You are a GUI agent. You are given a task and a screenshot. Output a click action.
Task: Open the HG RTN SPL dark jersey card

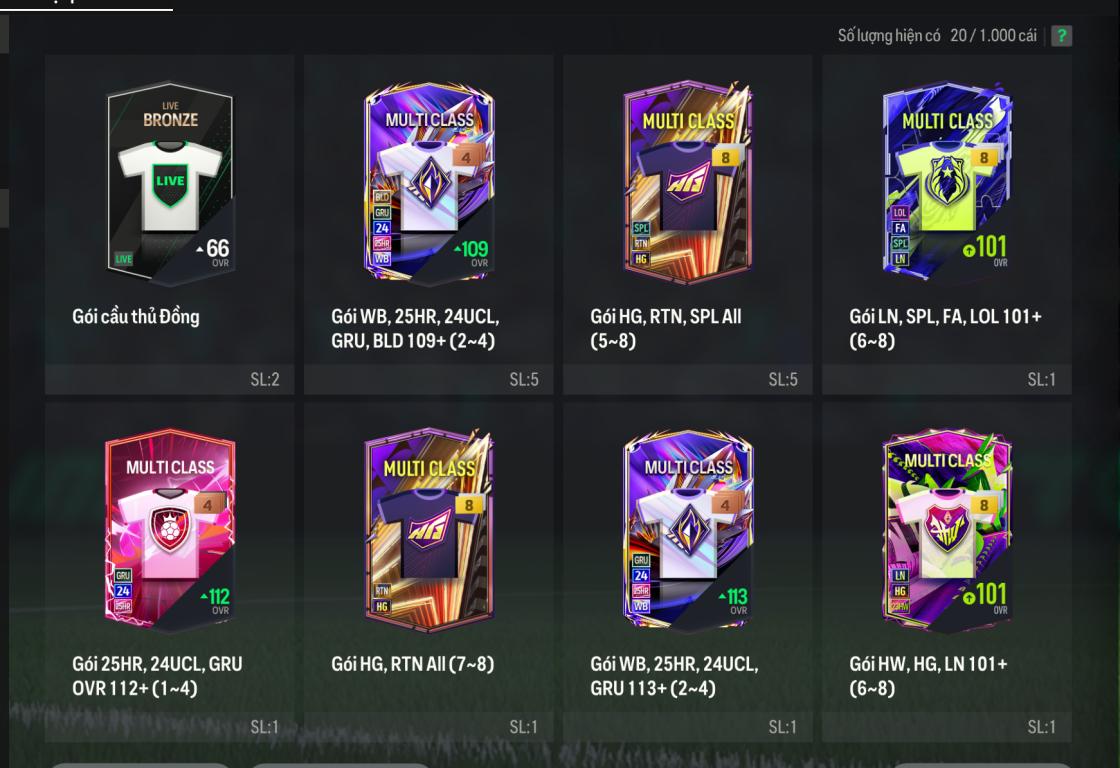(688, 182)
